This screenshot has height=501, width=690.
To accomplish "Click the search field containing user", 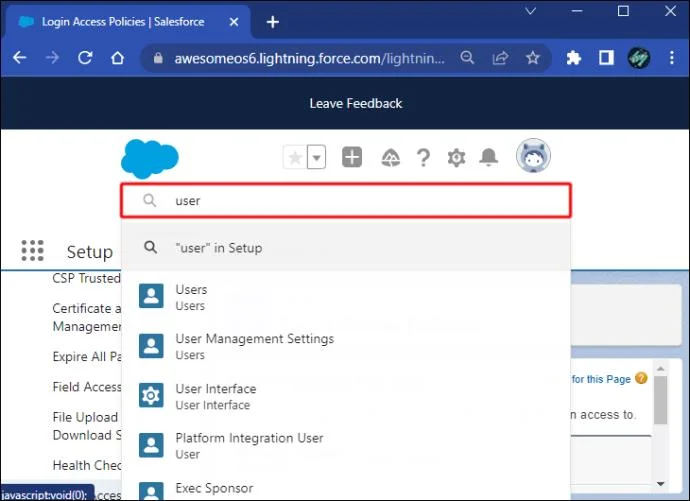I will pyautogui.click(x=346, y=201).
